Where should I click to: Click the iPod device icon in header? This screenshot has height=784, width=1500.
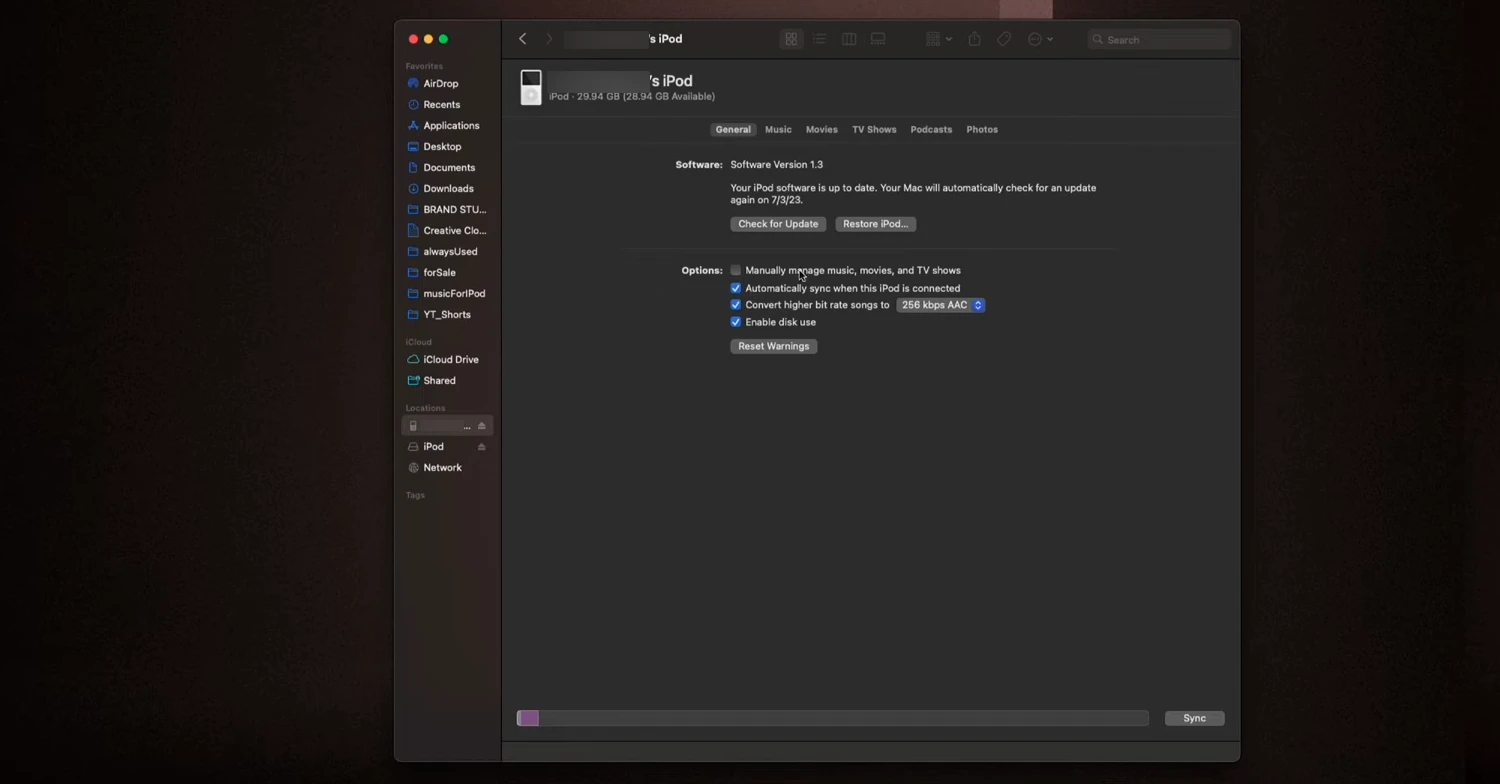[531, 87]
